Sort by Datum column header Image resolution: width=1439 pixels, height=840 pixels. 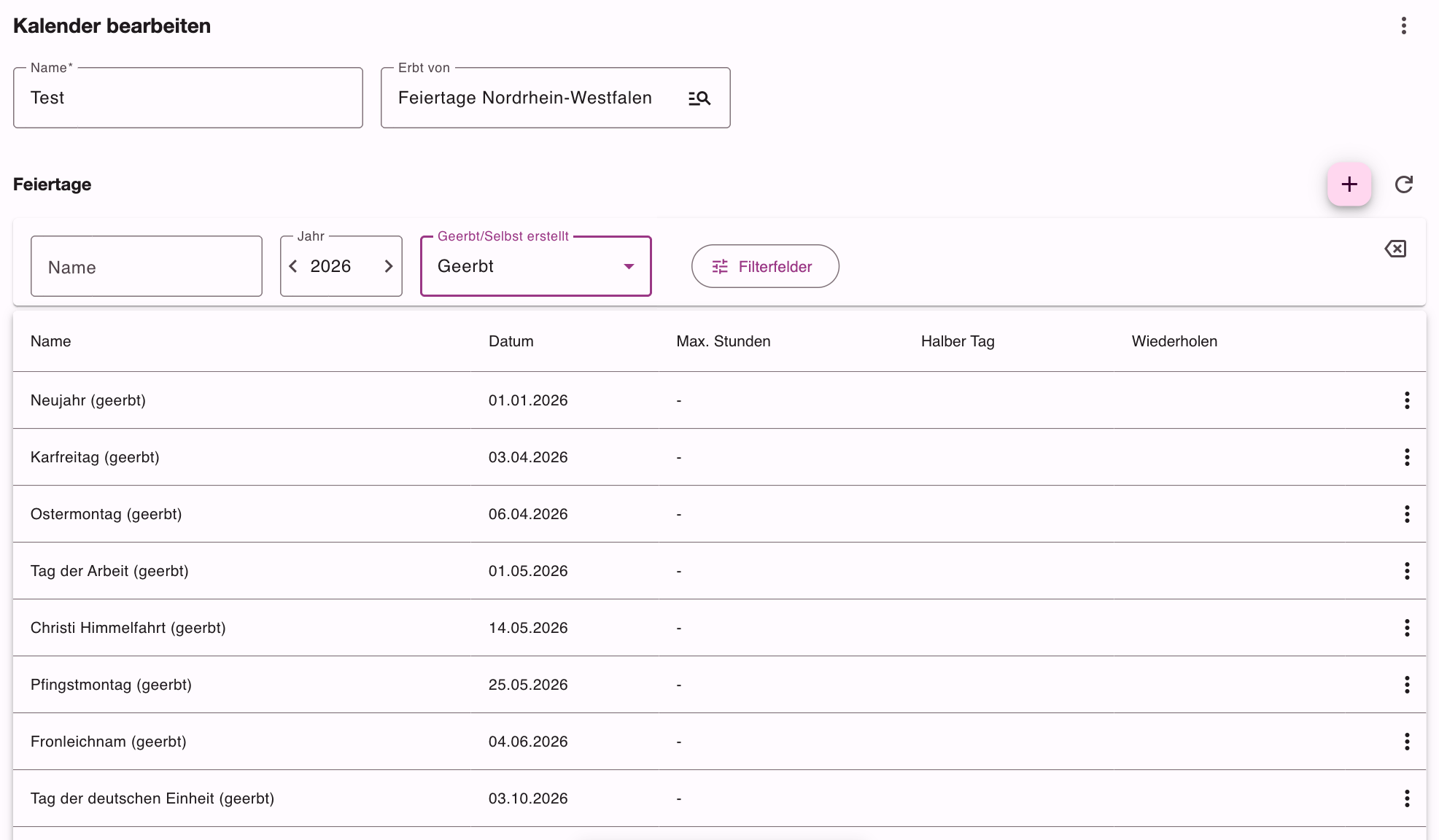[511, 342]
